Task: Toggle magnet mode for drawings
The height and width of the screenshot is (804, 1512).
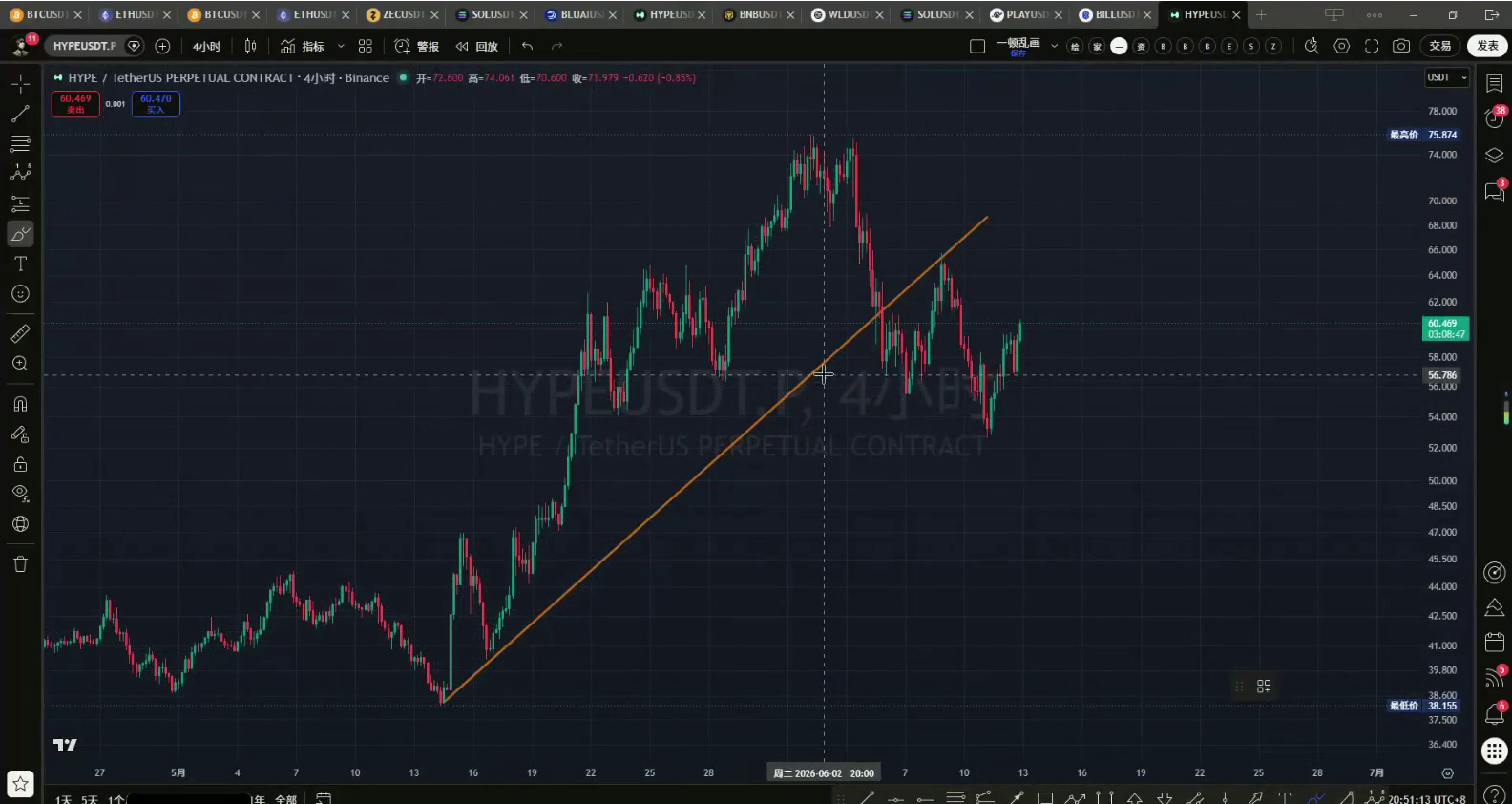Action: pyautogui.click(x=20, y=404)
